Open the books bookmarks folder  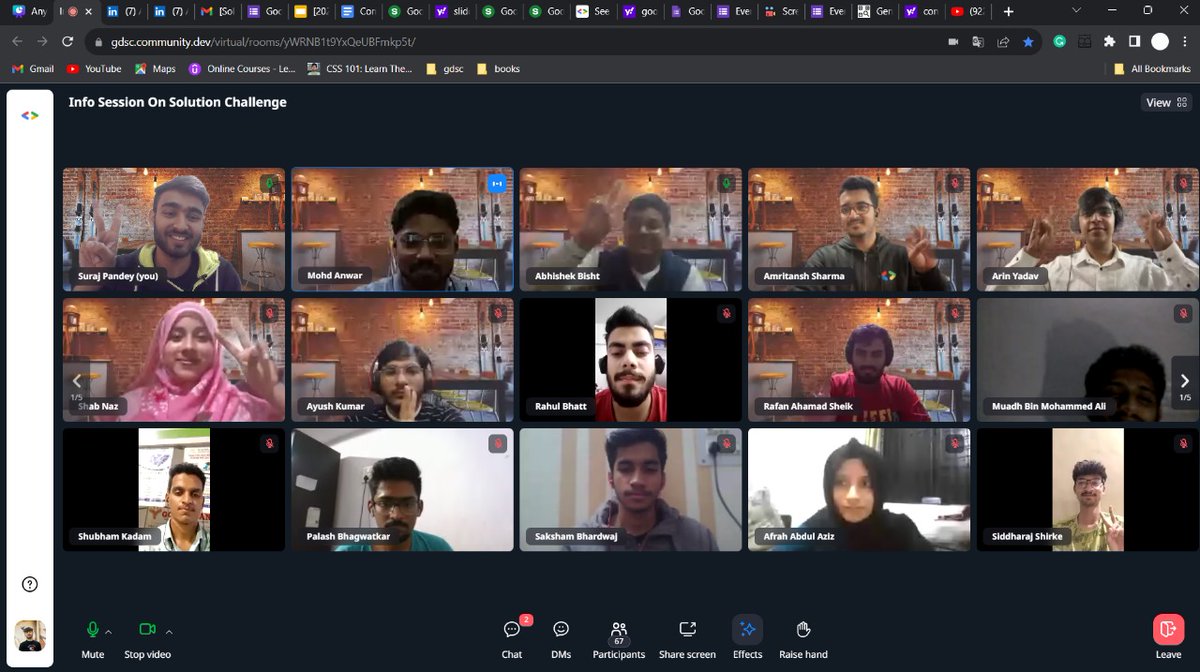(x=499, y=69)
